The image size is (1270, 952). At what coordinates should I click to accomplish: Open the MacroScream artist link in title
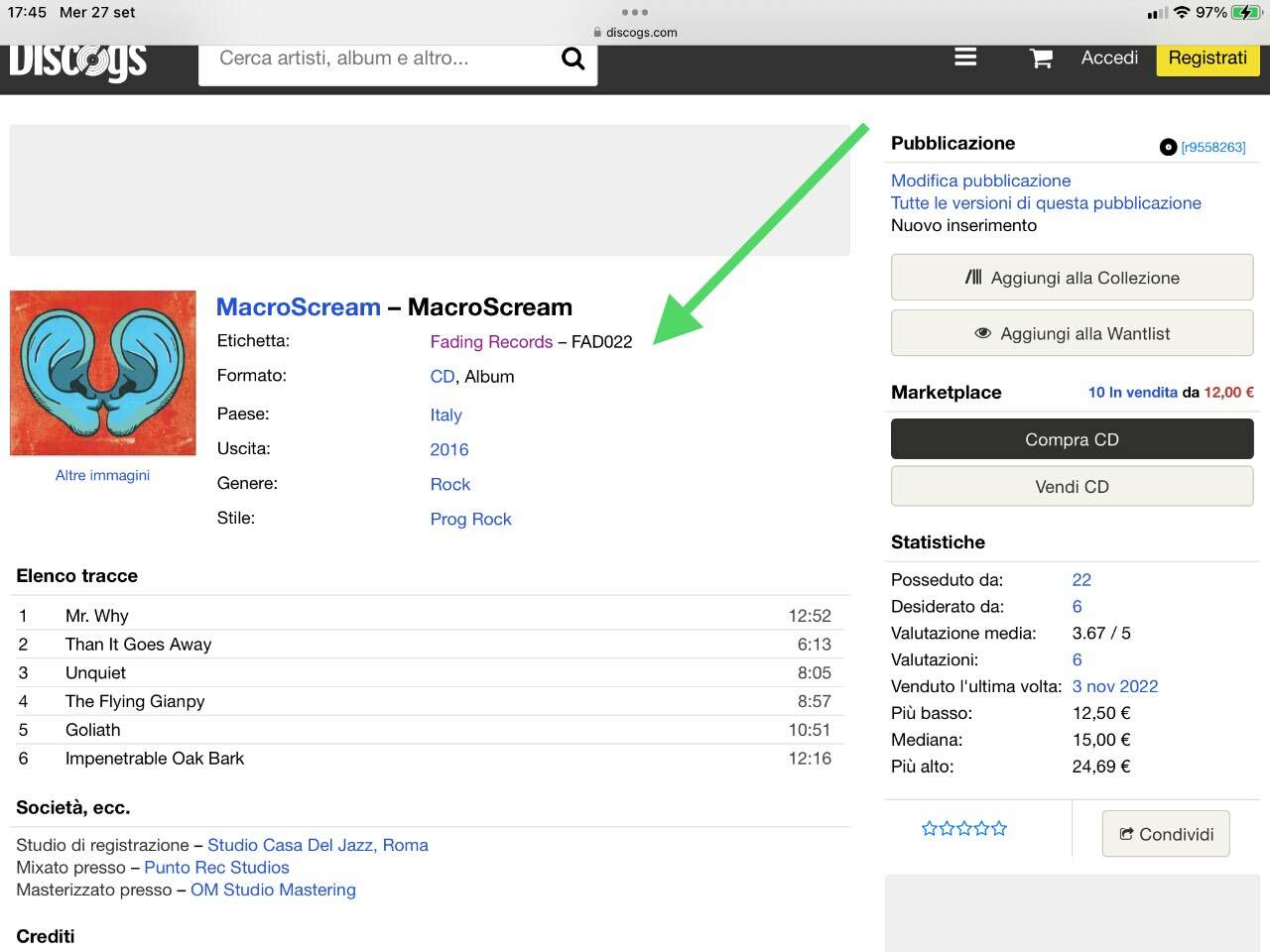click(299, 307)
